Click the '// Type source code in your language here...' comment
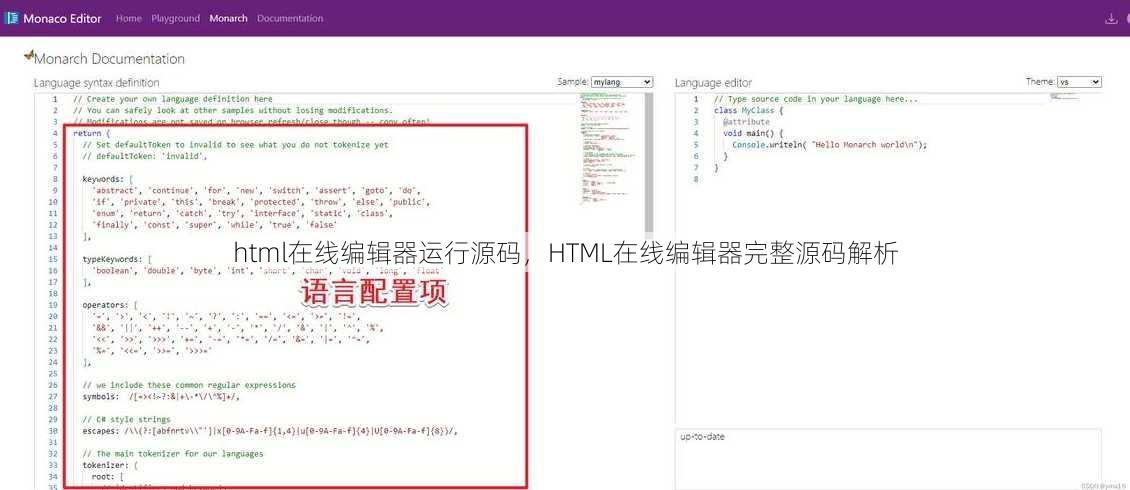The image size is (1130, 490). 816,99
